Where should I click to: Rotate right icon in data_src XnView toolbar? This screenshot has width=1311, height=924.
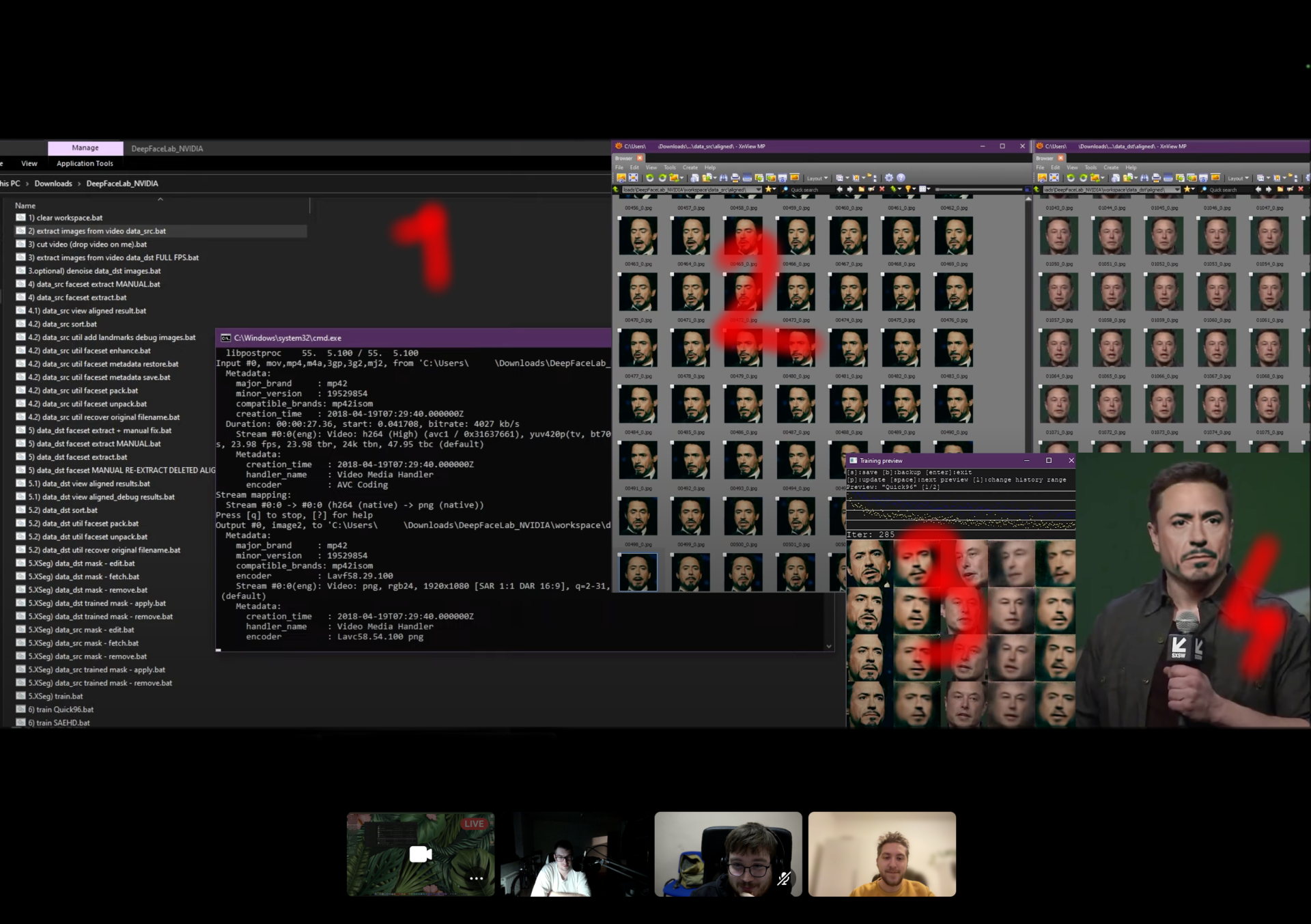coord(662,178)
